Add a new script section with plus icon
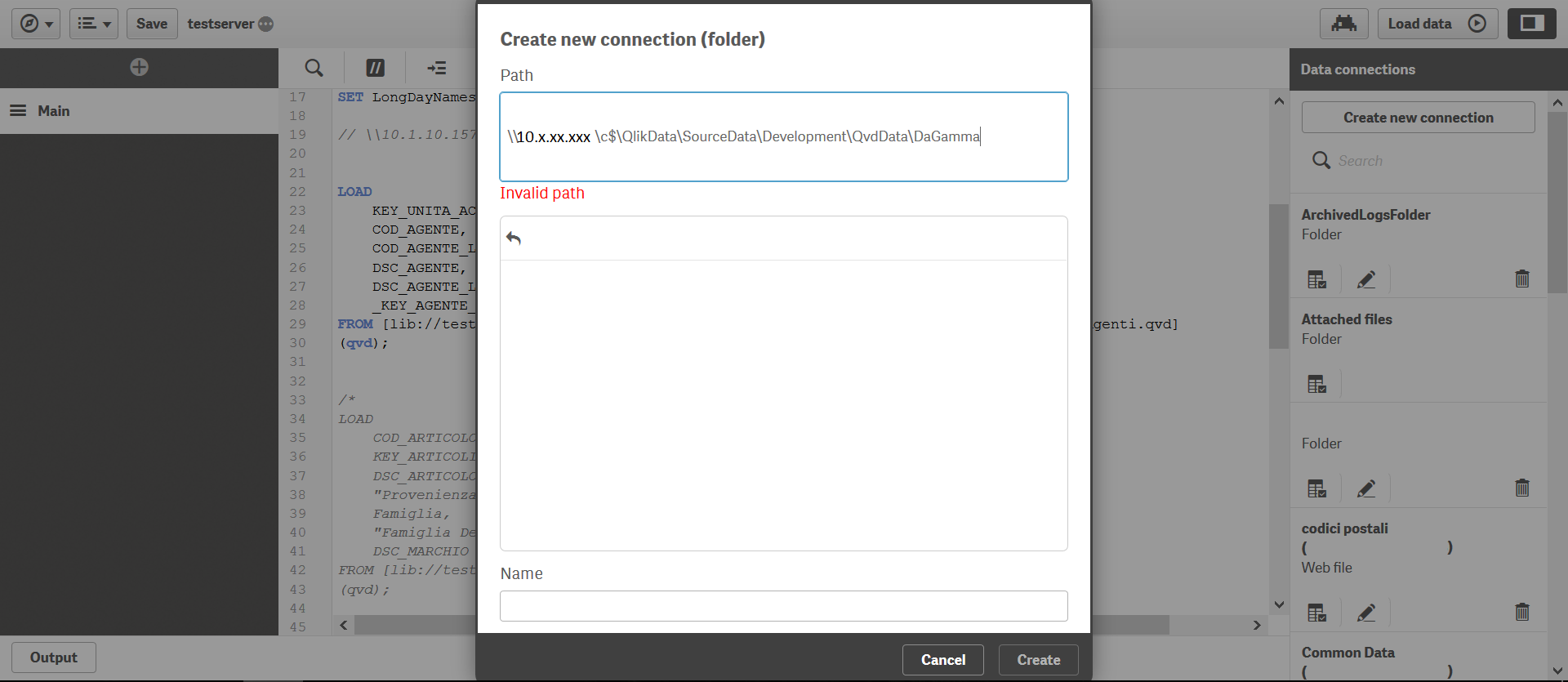1568x682 pixels. tap(140, 67)
